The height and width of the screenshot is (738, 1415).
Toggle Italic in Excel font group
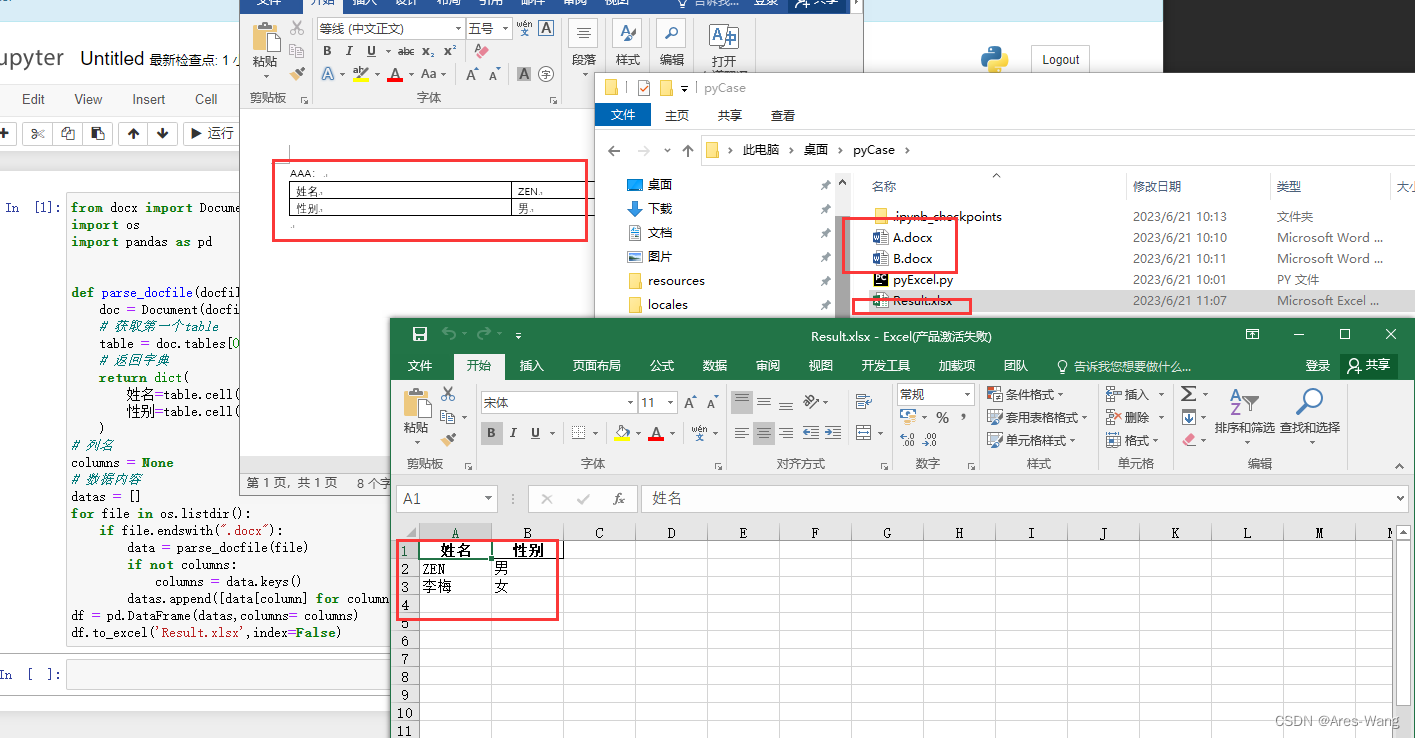(513, 433)
